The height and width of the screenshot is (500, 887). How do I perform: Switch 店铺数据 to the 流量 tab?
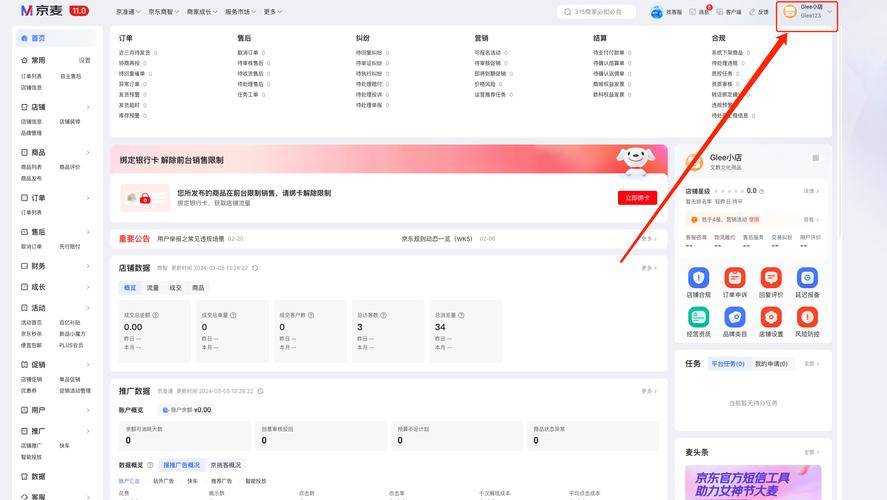(153, 288)
